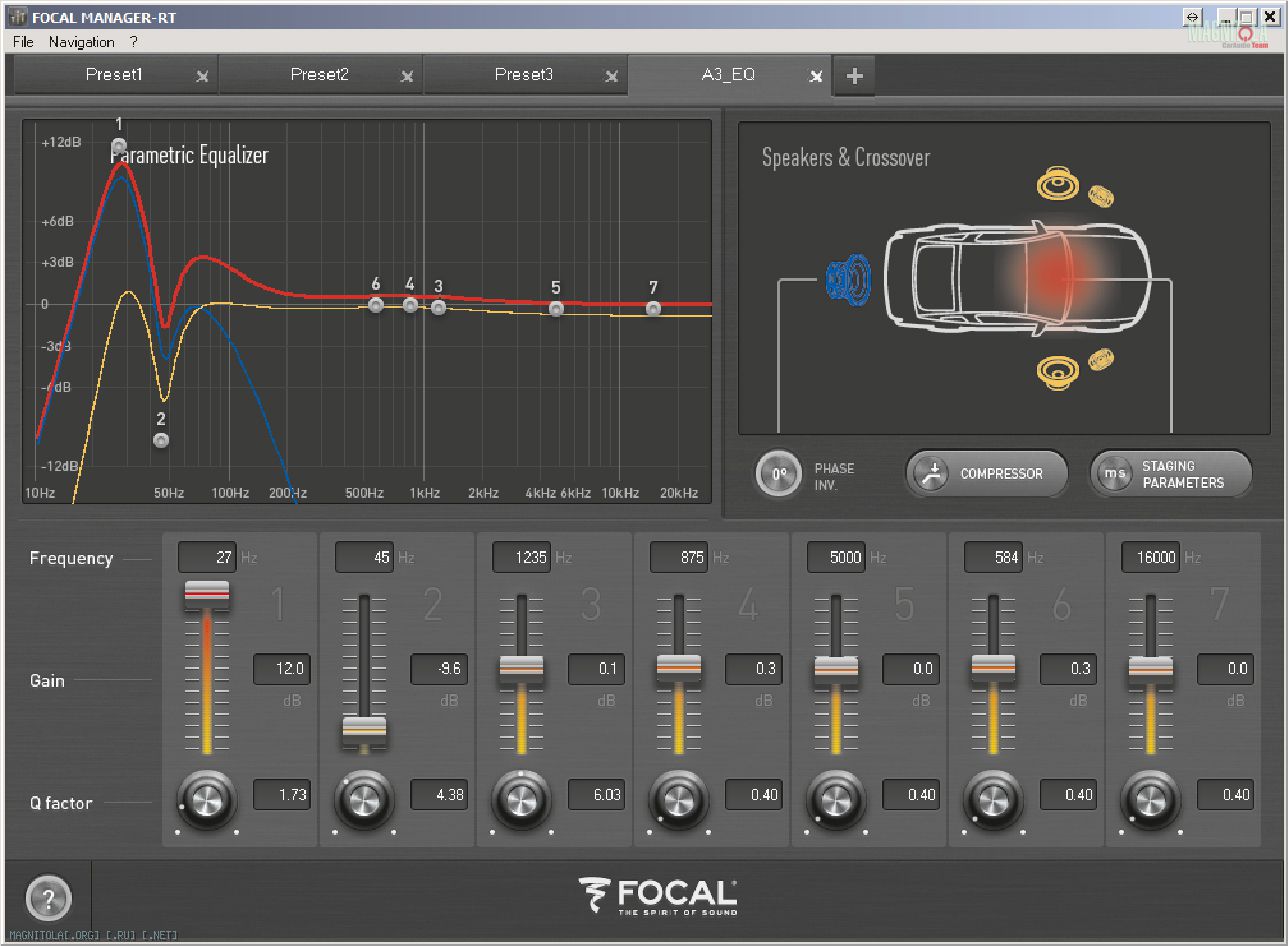The width and height of the screenshot is (1288, 946).
Task: Click band 7 Q factor knob
Action: point(1151,799)
